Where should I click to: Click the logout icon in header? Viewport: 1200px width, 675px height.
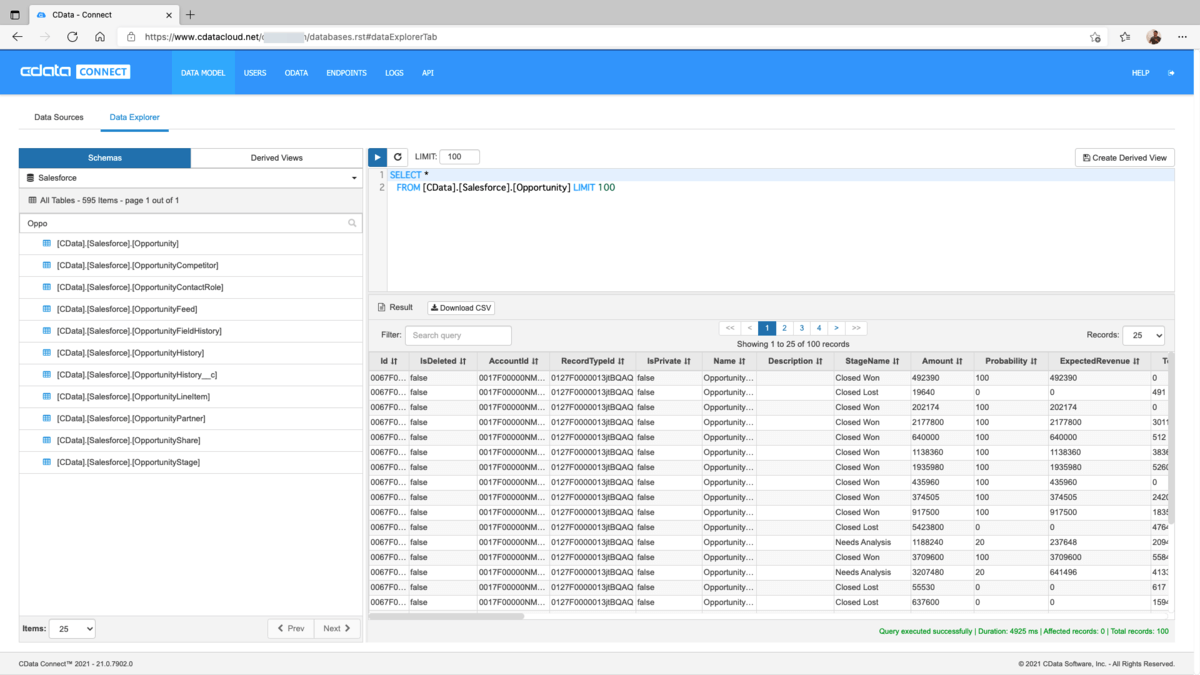click(x=1172, y=73)
